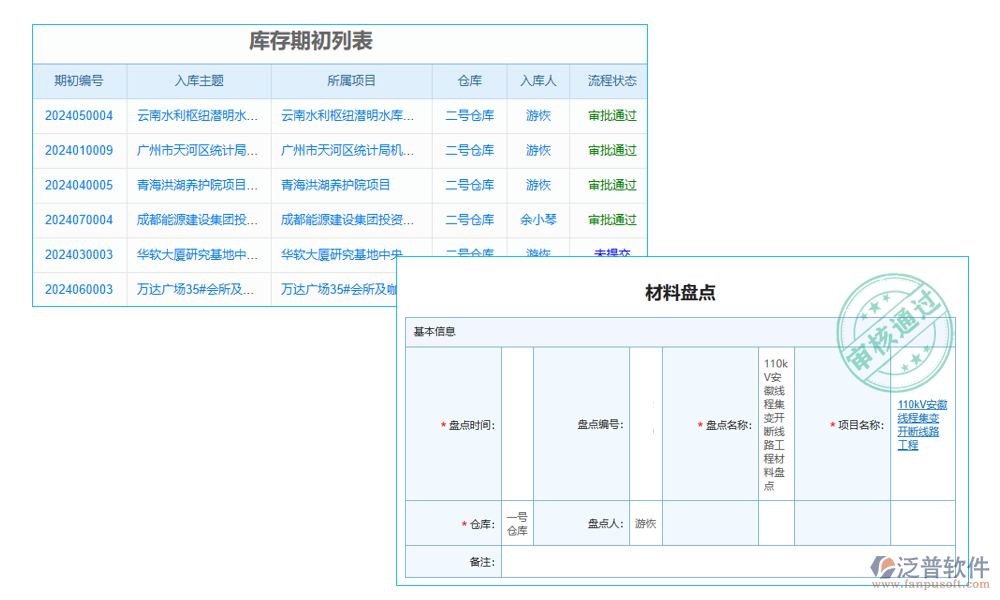Open entry 2024040005 for 青海洪湖养护院项目
The width and height of the screenshot is (1000, 600).
pos(79,185)
